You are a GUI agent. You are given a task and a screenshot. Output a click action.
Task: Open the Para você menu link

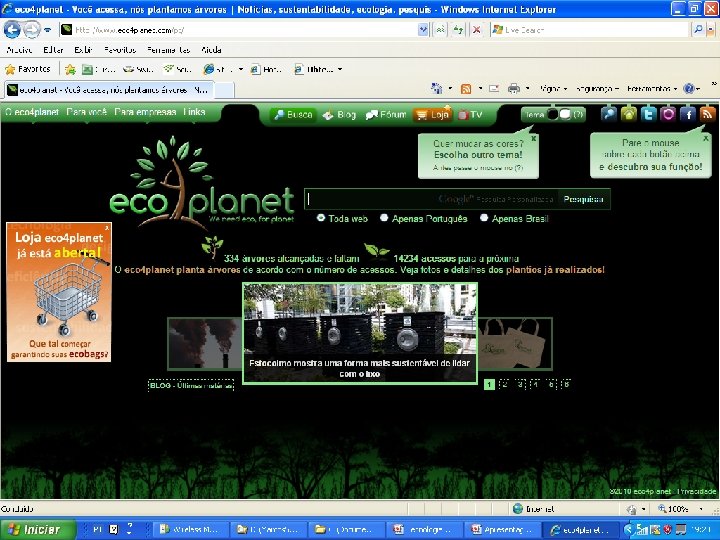(x=86, y=112)
